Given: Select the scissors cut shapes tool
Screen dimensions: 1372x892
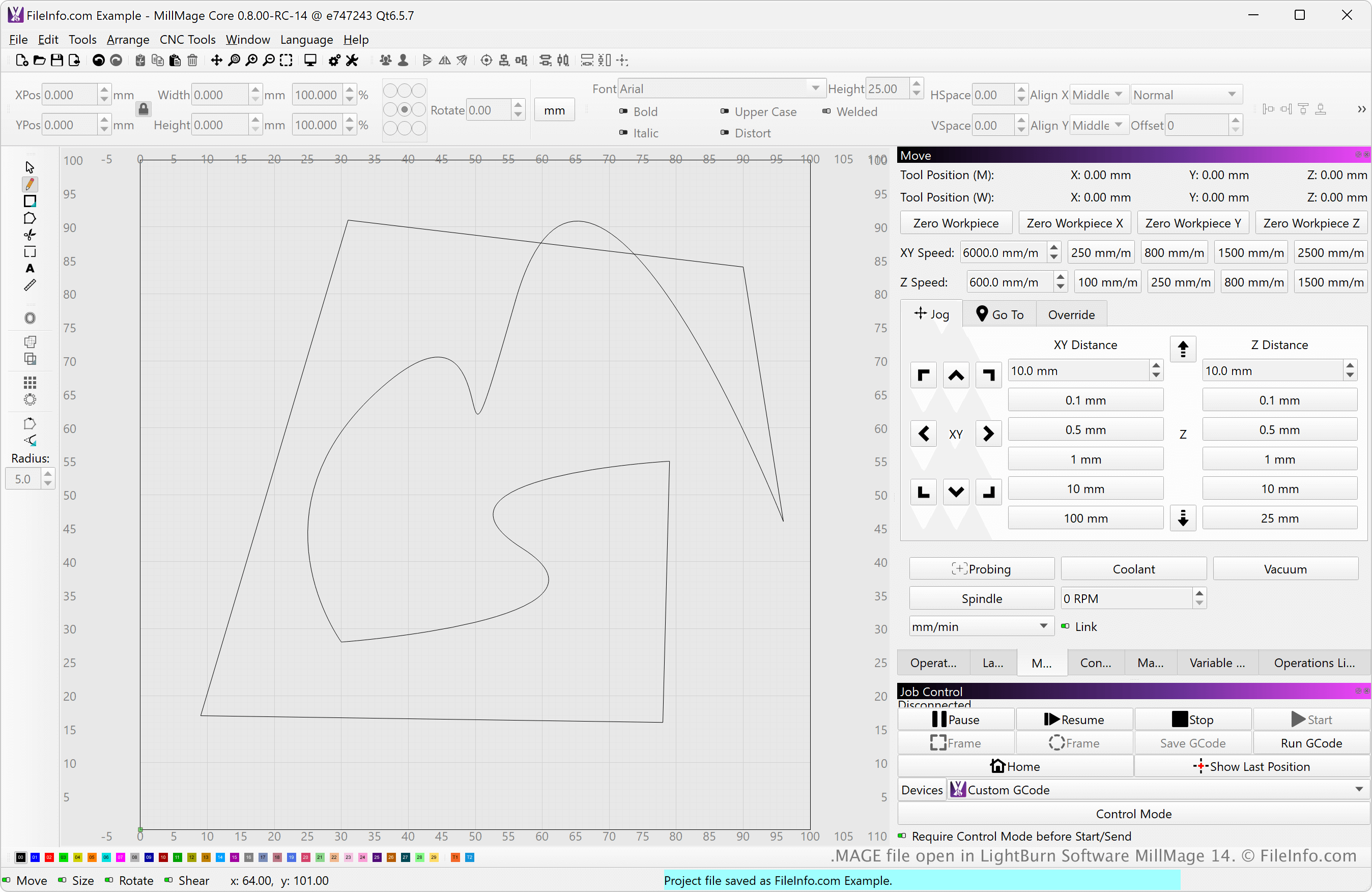Looking at the screenshot, I should [x=30, y=235].
